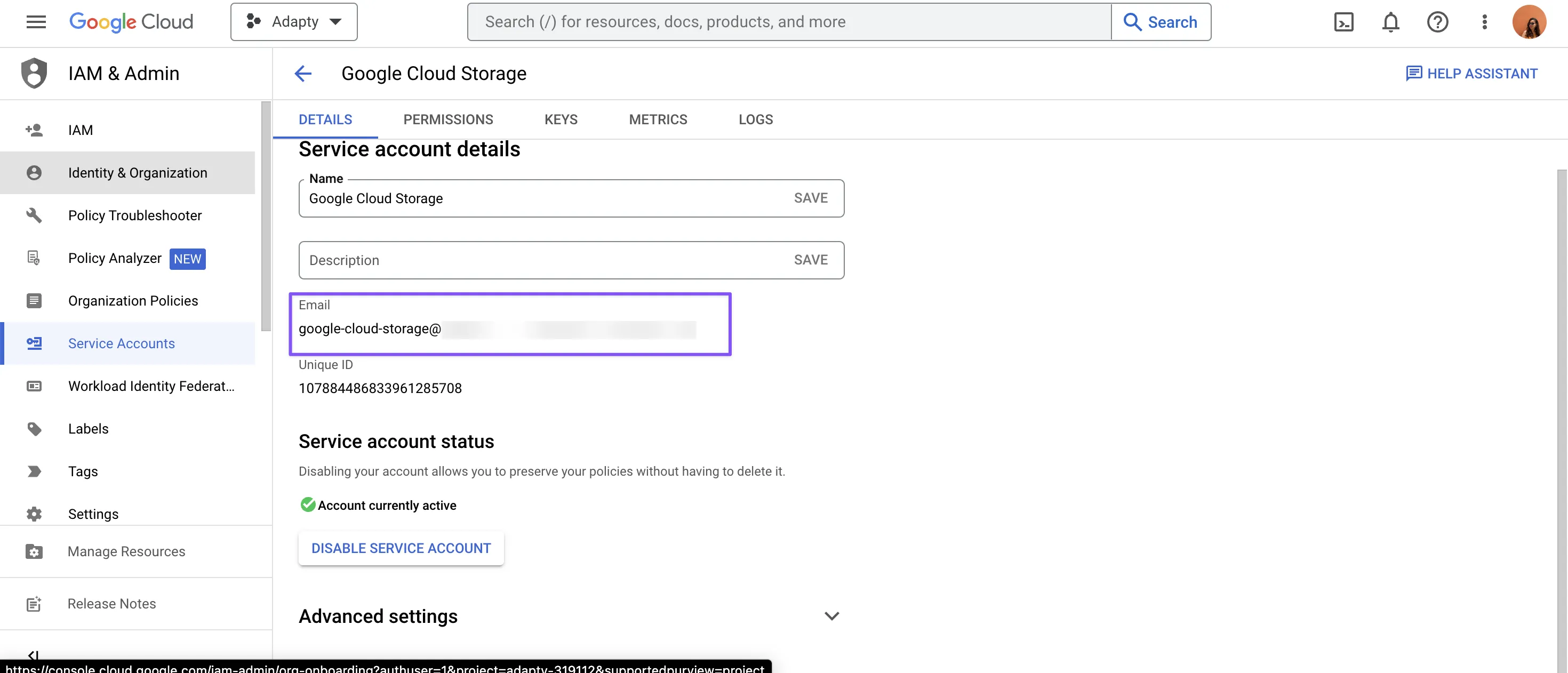Image resolution: width=1568 pixels, height=673 pixels.
Task: Open the LOGS tab
Action: (x=755, y=119)
